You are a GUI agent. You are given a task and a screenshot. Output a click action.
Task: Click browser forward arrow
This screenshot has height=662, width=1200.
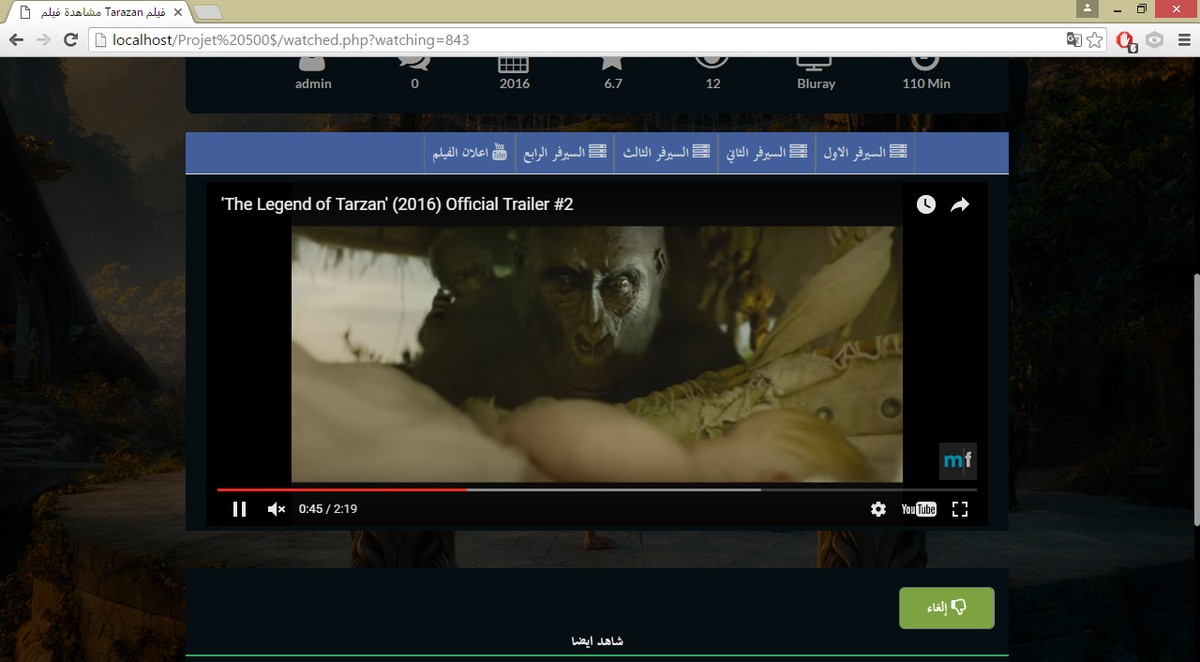click(x=44, y=40)
